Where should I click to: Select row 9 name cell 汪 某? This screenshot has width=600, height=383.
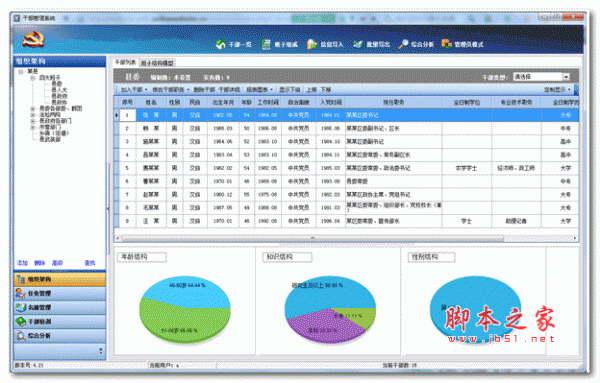[x=151, y=221]
